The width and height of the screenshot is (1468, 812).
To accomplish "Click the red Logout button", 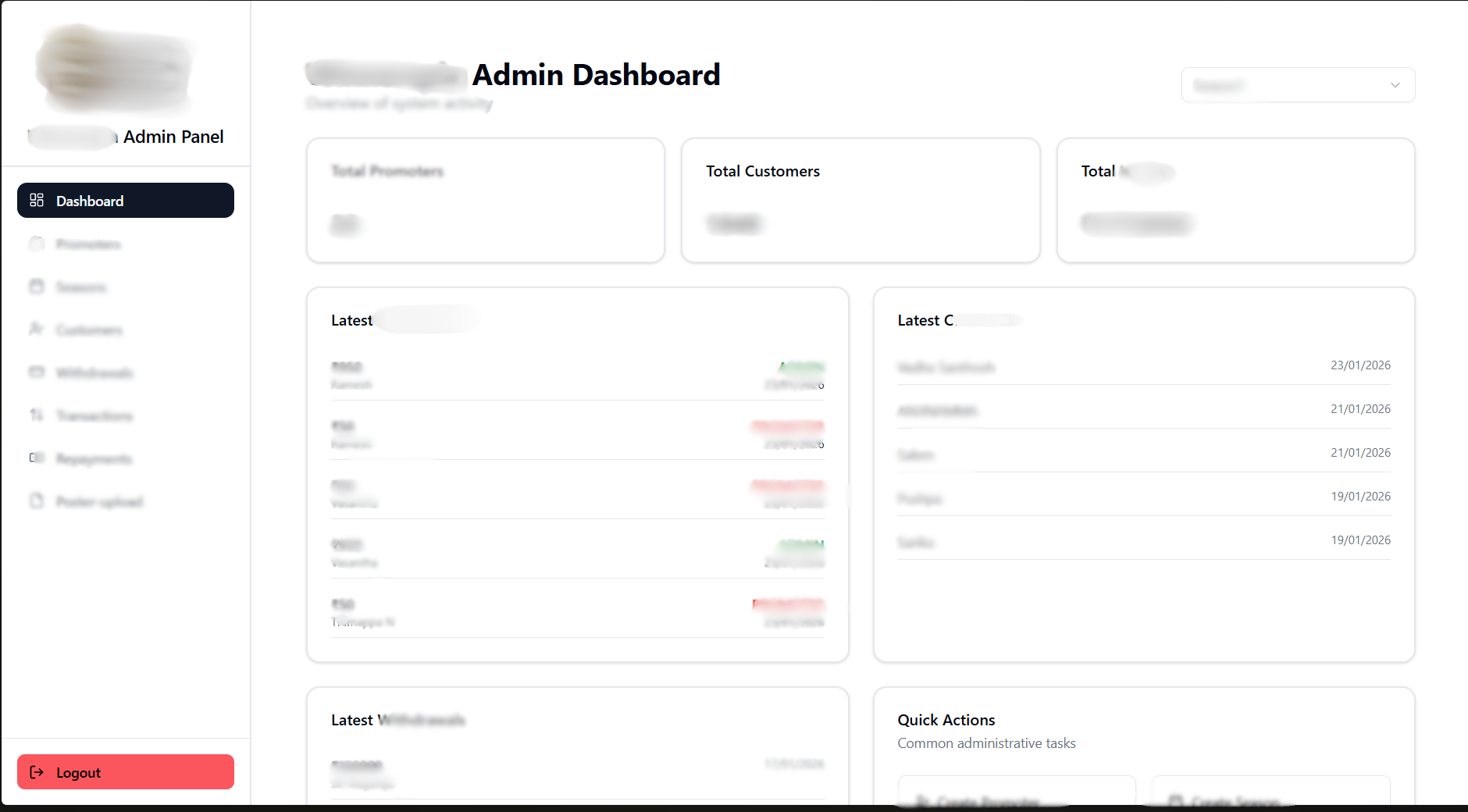I will pos(125,772).
